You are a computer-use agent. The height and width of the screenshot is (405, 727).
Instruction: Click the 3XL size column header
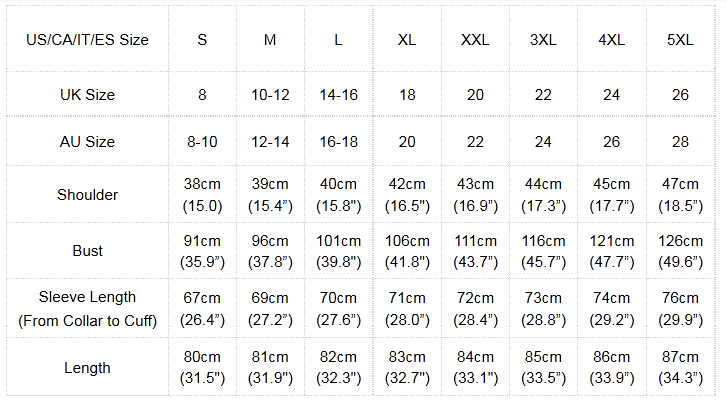coord(543,40)
